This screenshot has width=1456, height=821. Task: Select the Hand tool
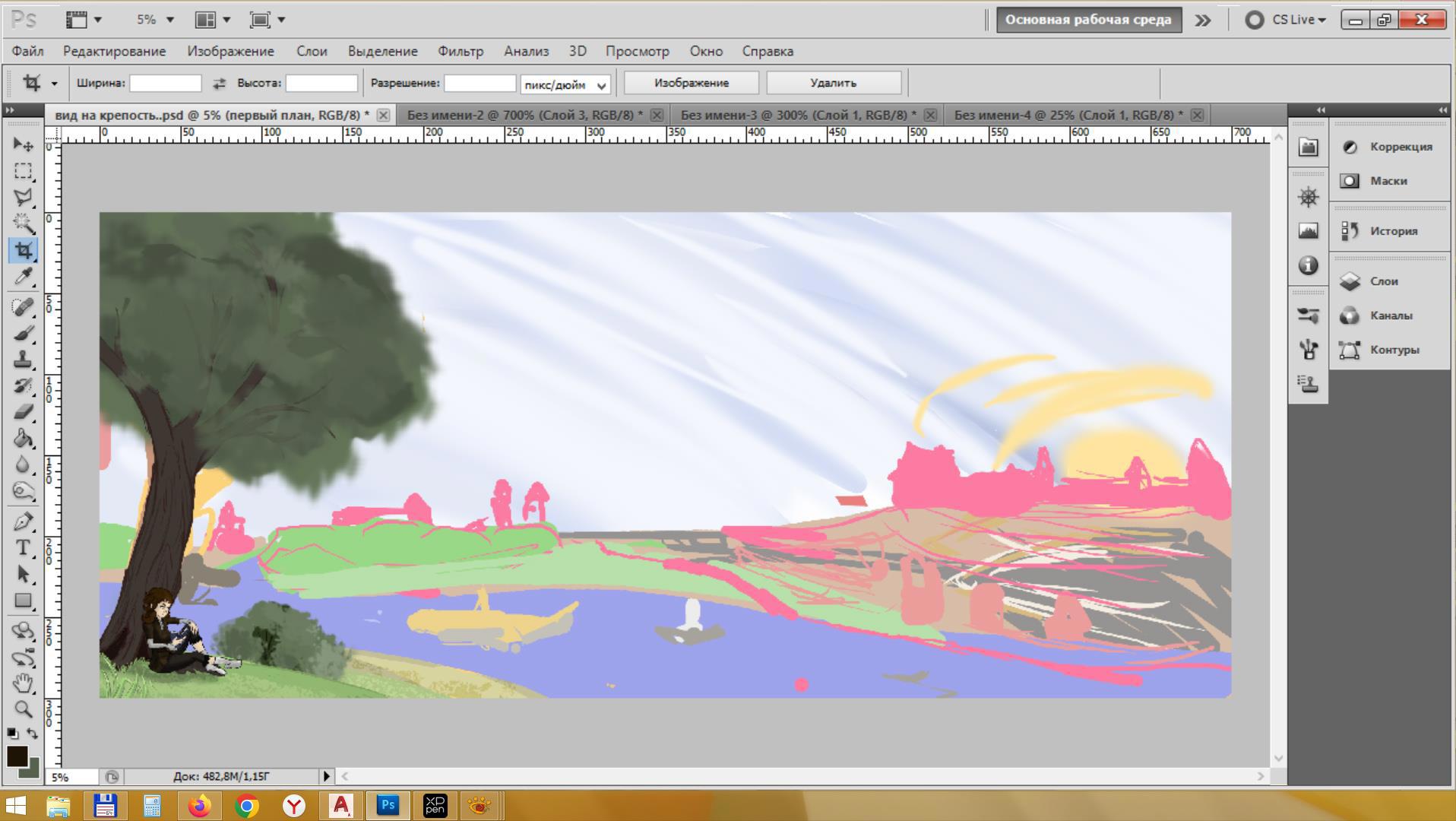23,683
